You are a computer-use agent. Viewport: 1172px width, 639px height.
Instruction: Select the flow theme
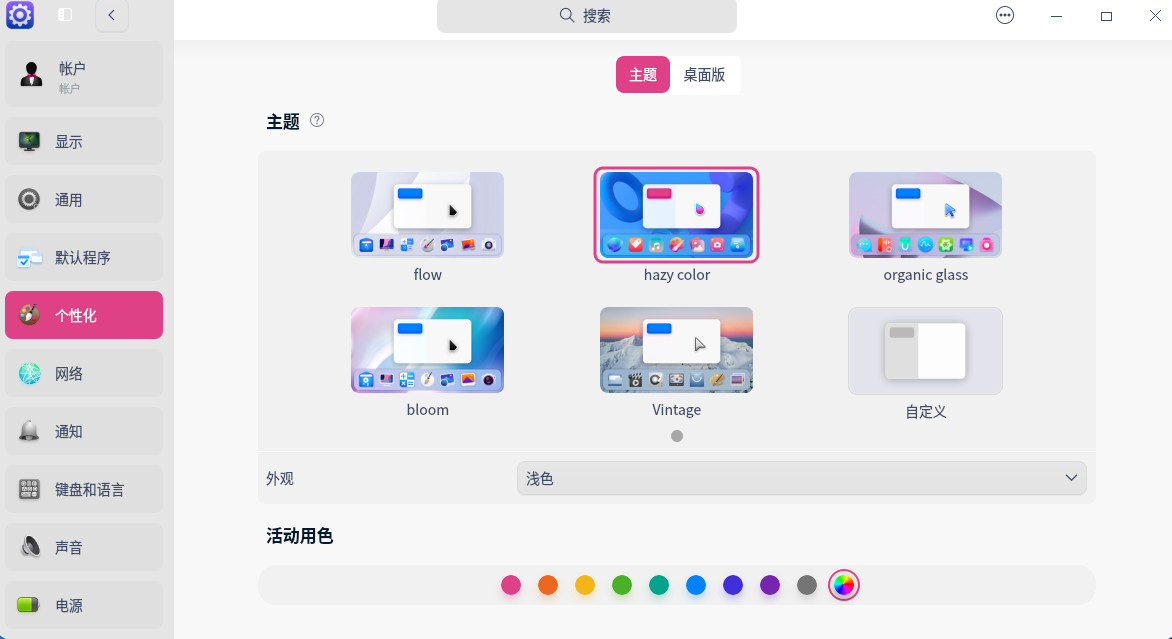[x=427, y=214]
